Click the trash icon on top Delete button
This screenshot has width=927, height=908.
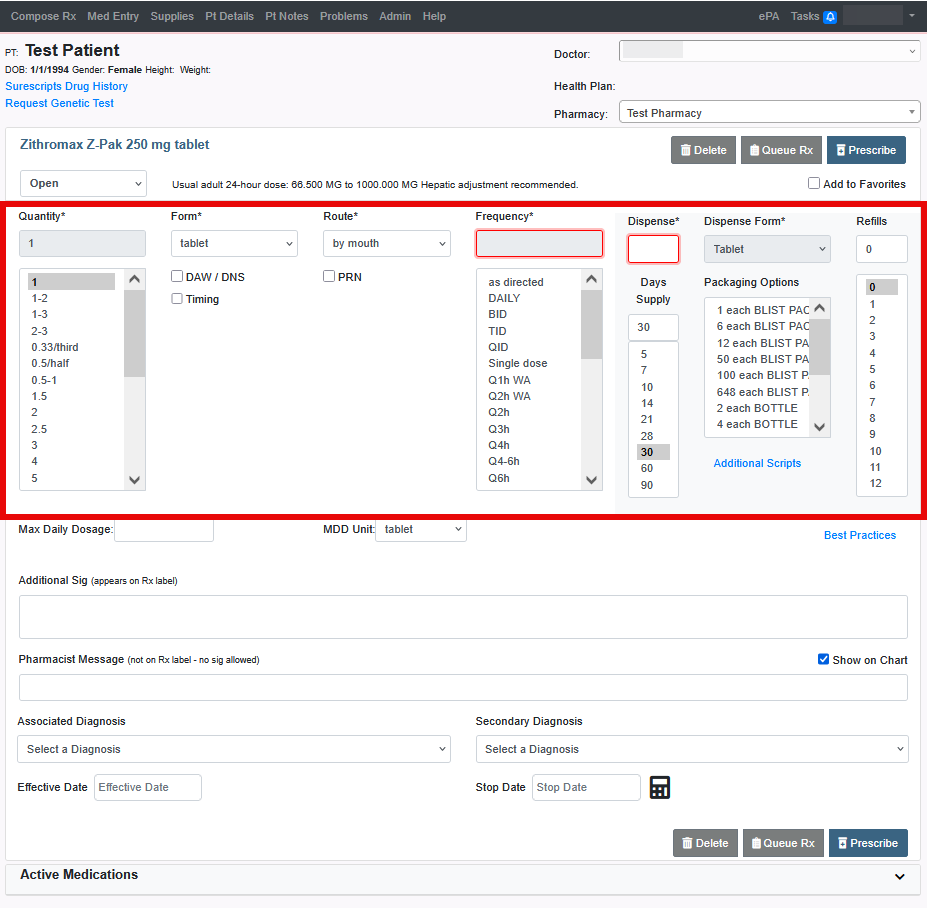click(688, 150)
